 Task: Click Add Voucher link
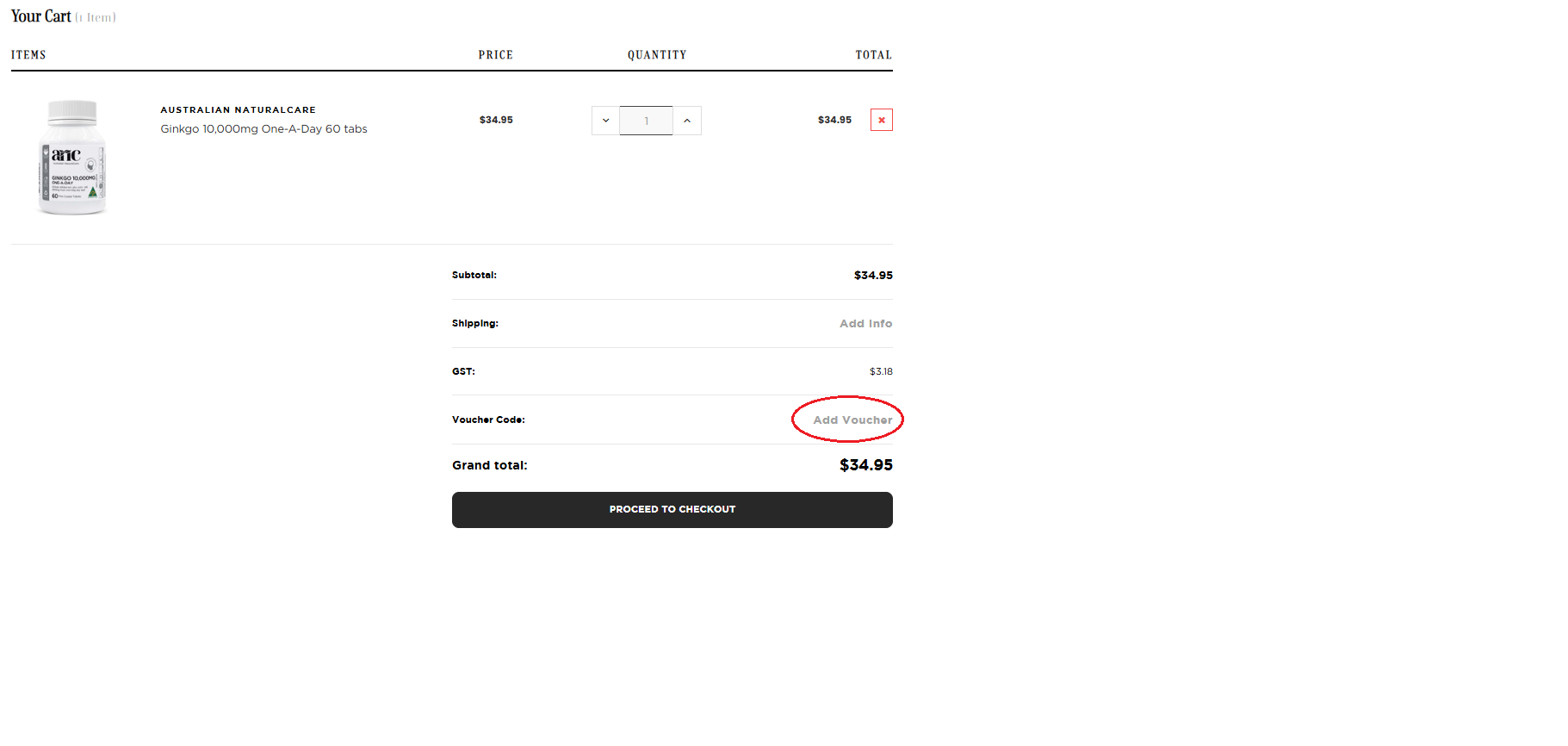[x=852, y=420]
